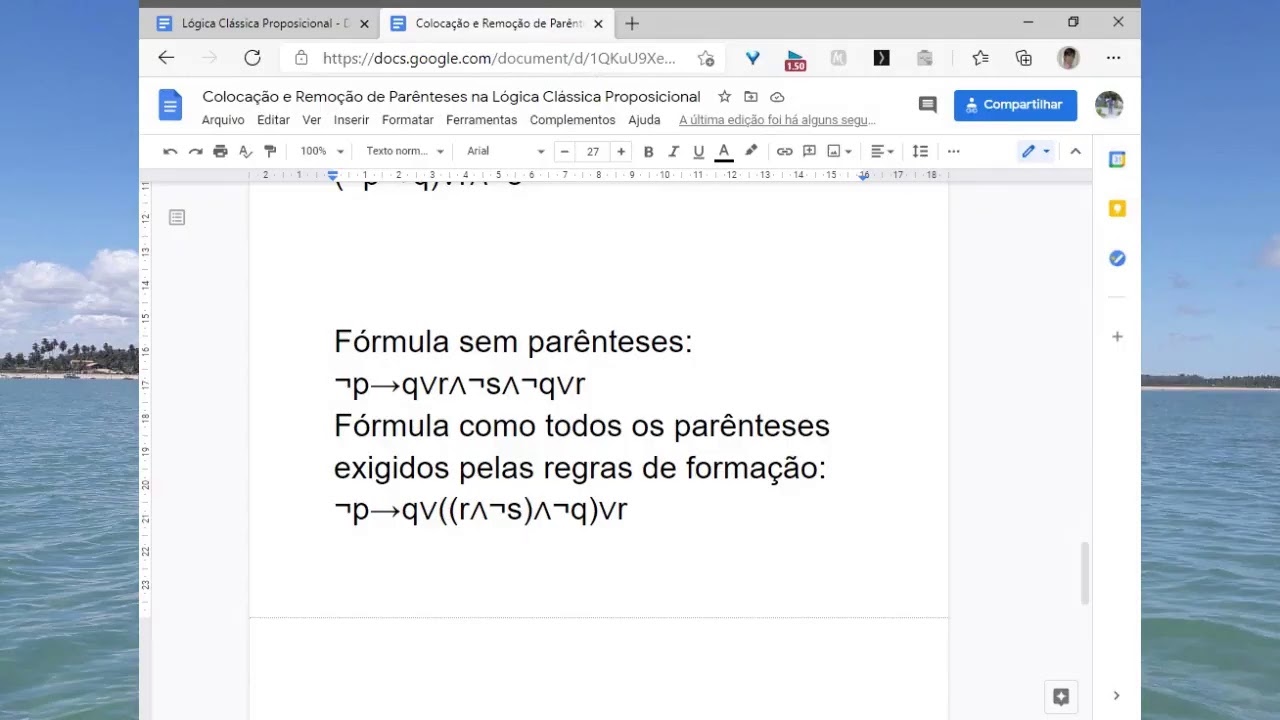Click the Explore button at bottom right
1280x720 pixels.
(x=1061, y=696)
